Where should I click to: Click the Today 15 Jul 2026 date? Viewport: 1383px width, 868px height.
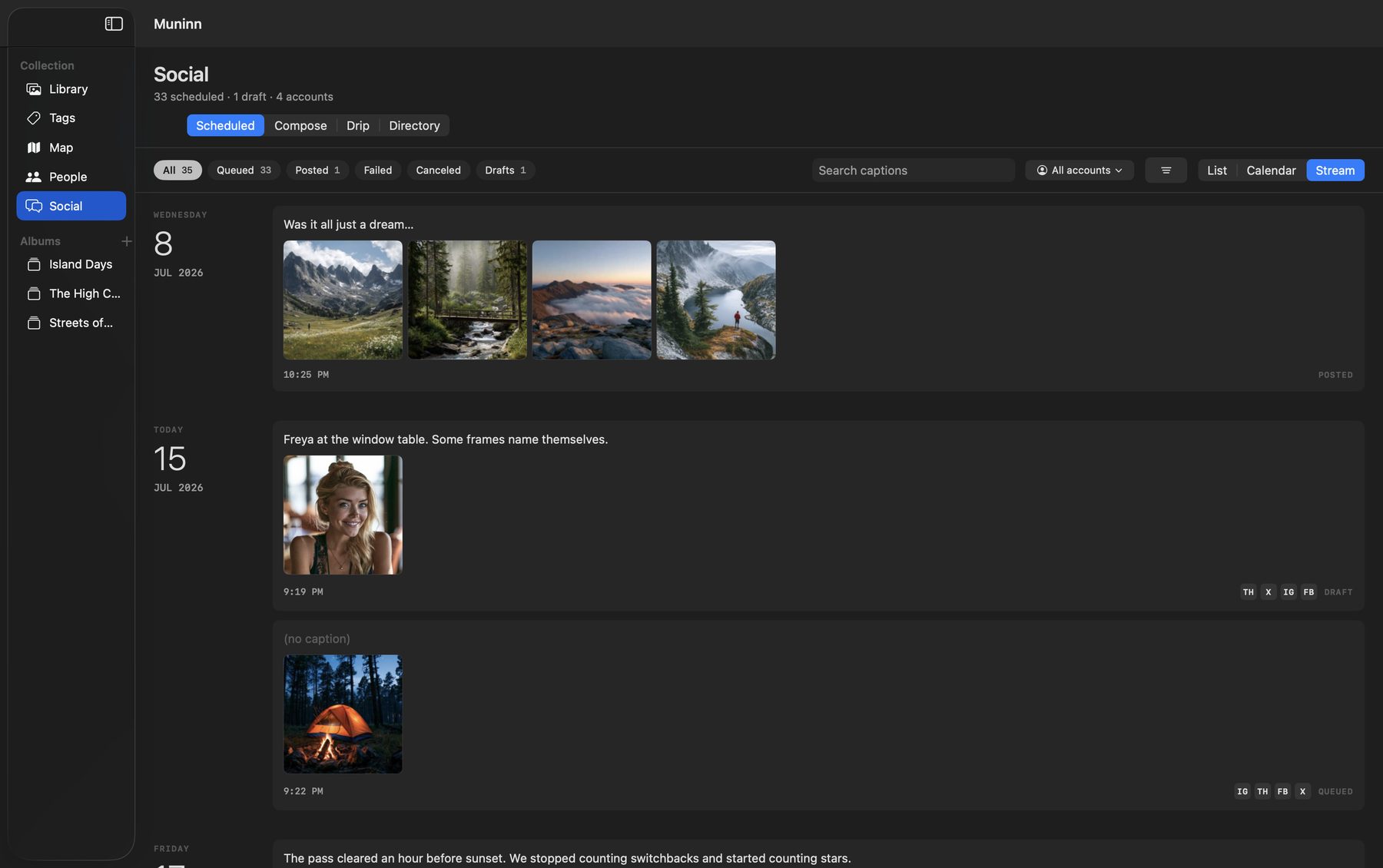pos(178,459)
